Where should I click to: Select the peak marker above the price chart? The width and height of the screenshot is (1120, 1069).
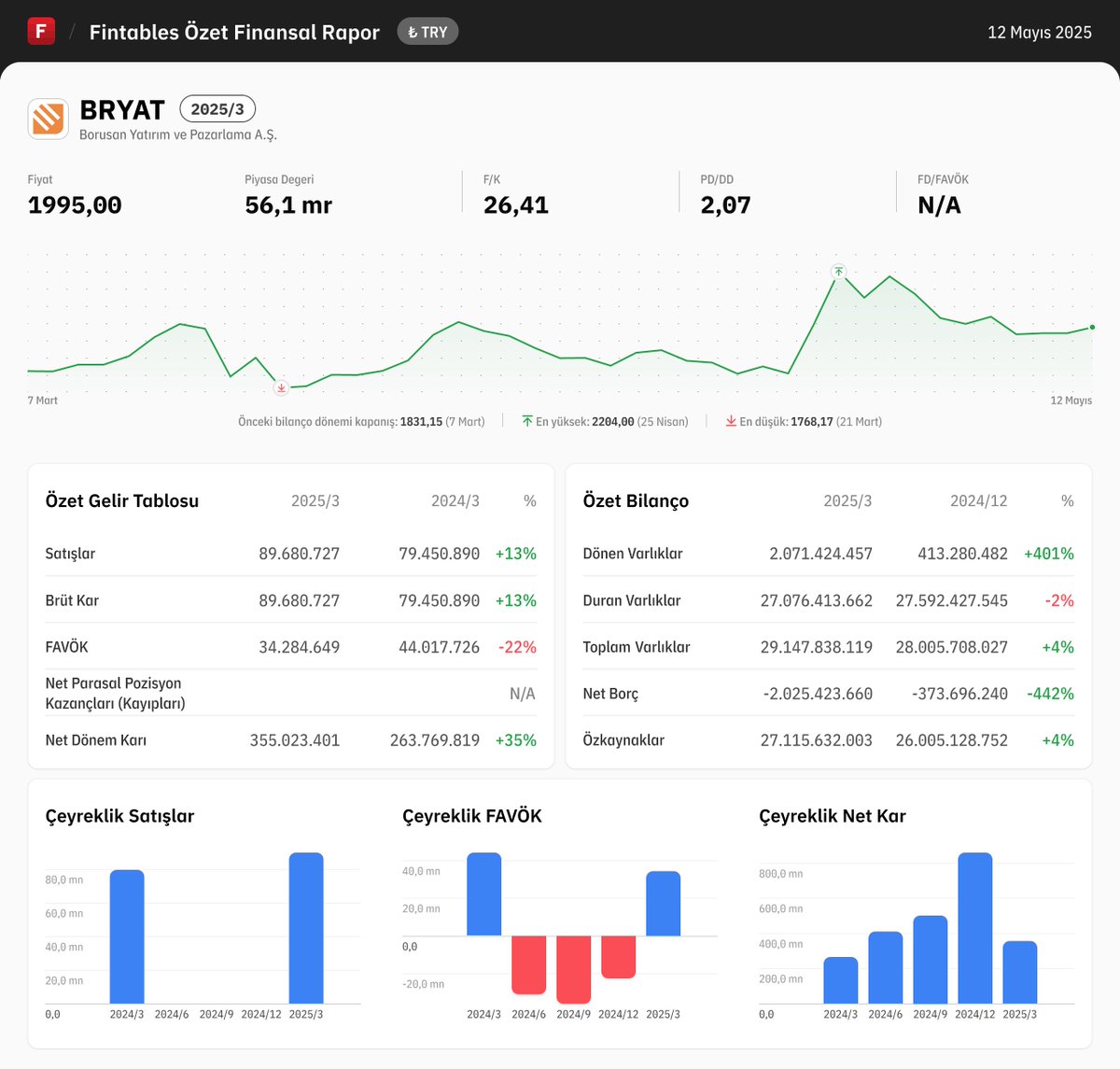tap(838, 272)
